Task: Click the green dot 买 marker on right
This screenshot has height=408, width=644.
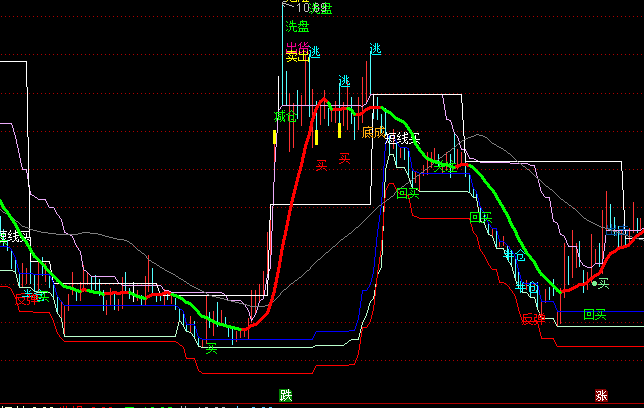Action: (600, 284)
